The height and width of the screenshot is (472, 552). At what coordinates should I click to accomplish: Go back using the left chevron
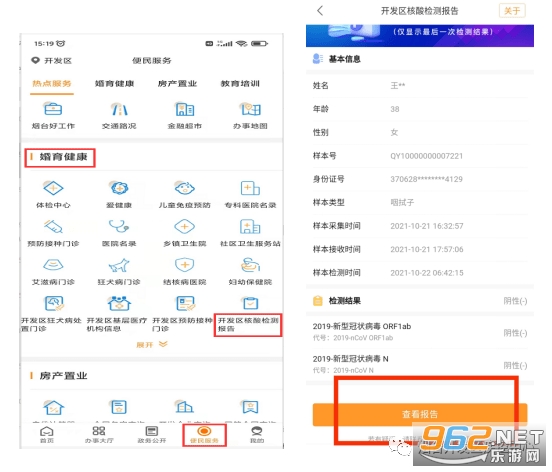tap(320, 11)
